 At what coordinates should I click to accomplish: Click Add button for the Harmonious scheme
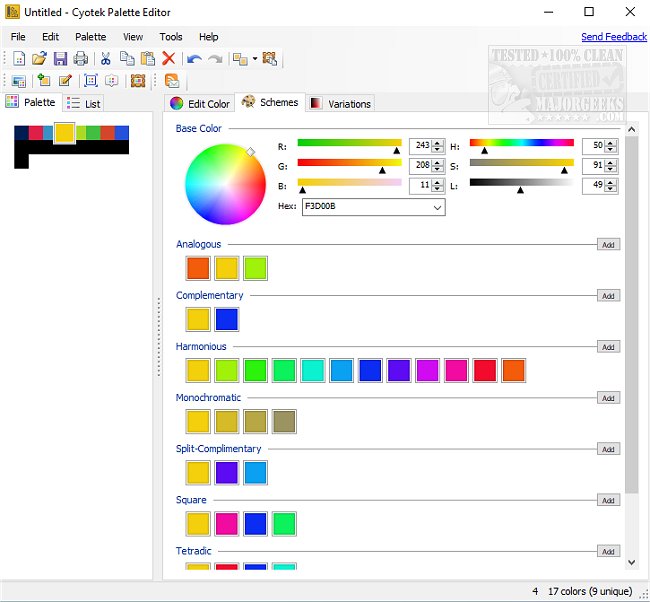tap(608, 347)
